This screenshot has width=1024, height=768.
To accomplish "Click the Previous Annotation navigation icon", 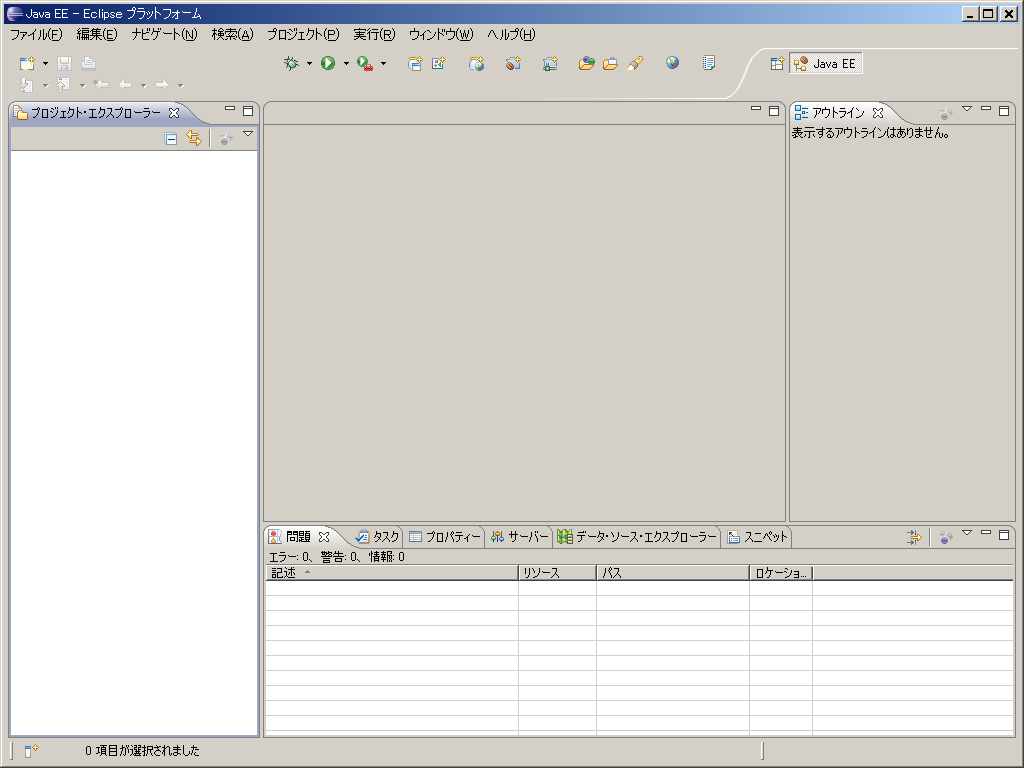I will click(63, 85).
